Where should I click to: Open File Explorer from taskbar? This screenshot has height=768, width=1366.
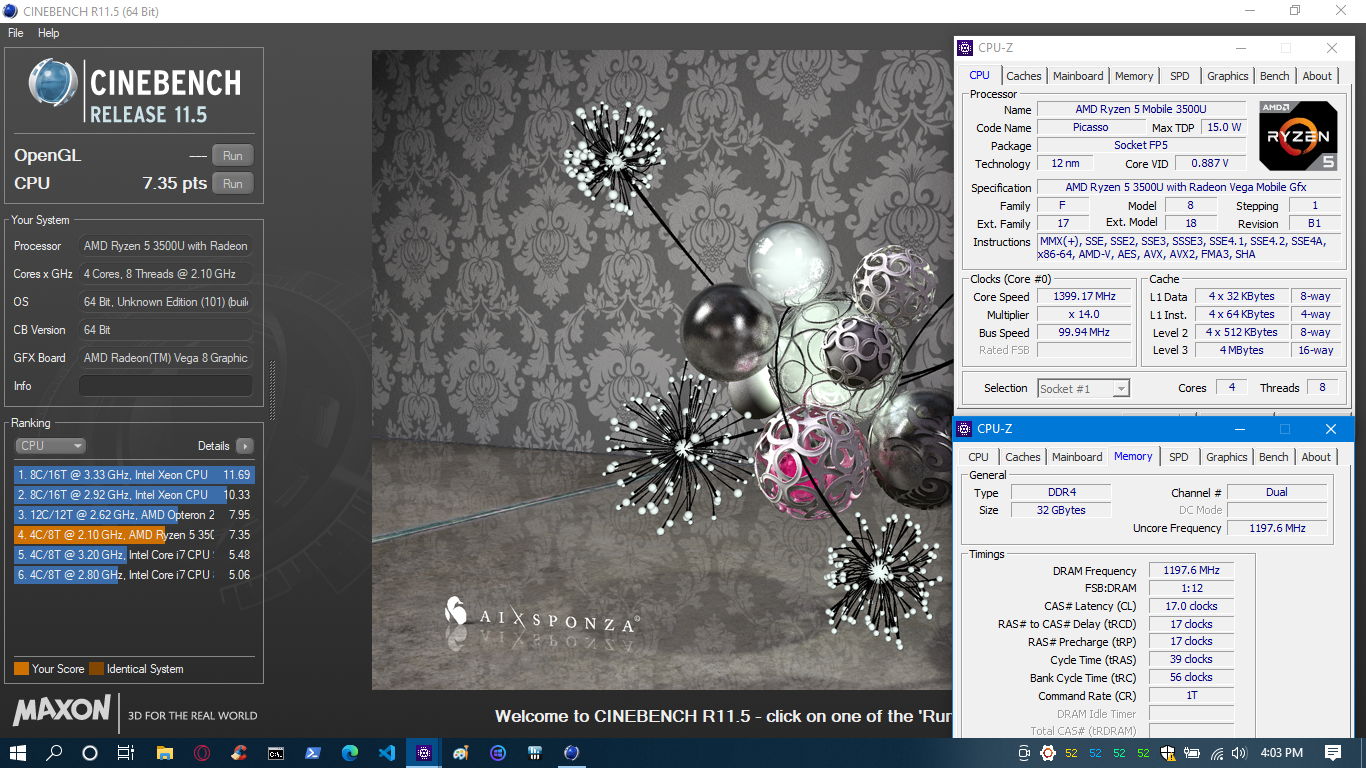[x=164, y=753]
